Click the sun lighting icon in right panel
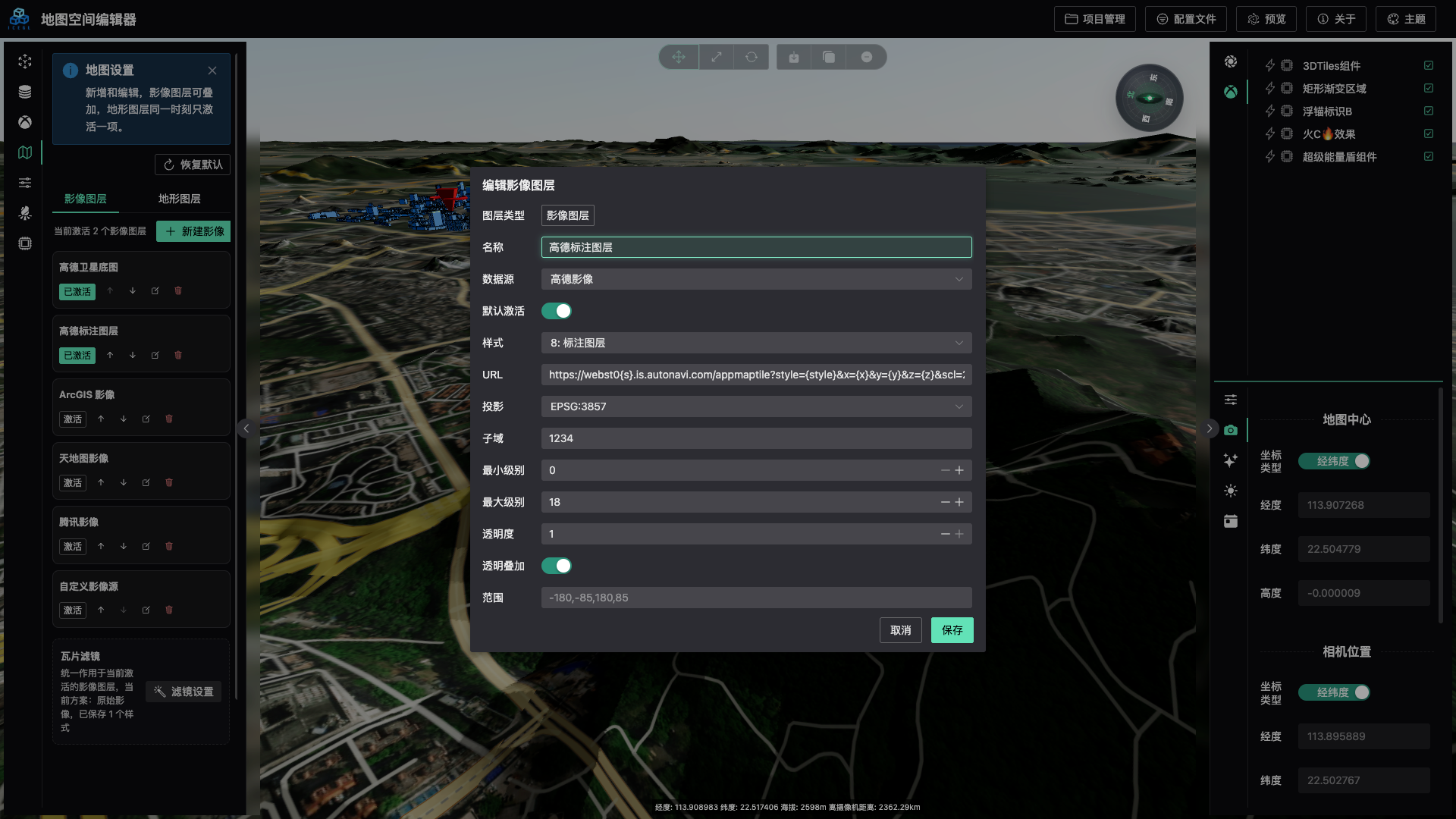Viewport: 1456px width, 819px height. 1230,491
